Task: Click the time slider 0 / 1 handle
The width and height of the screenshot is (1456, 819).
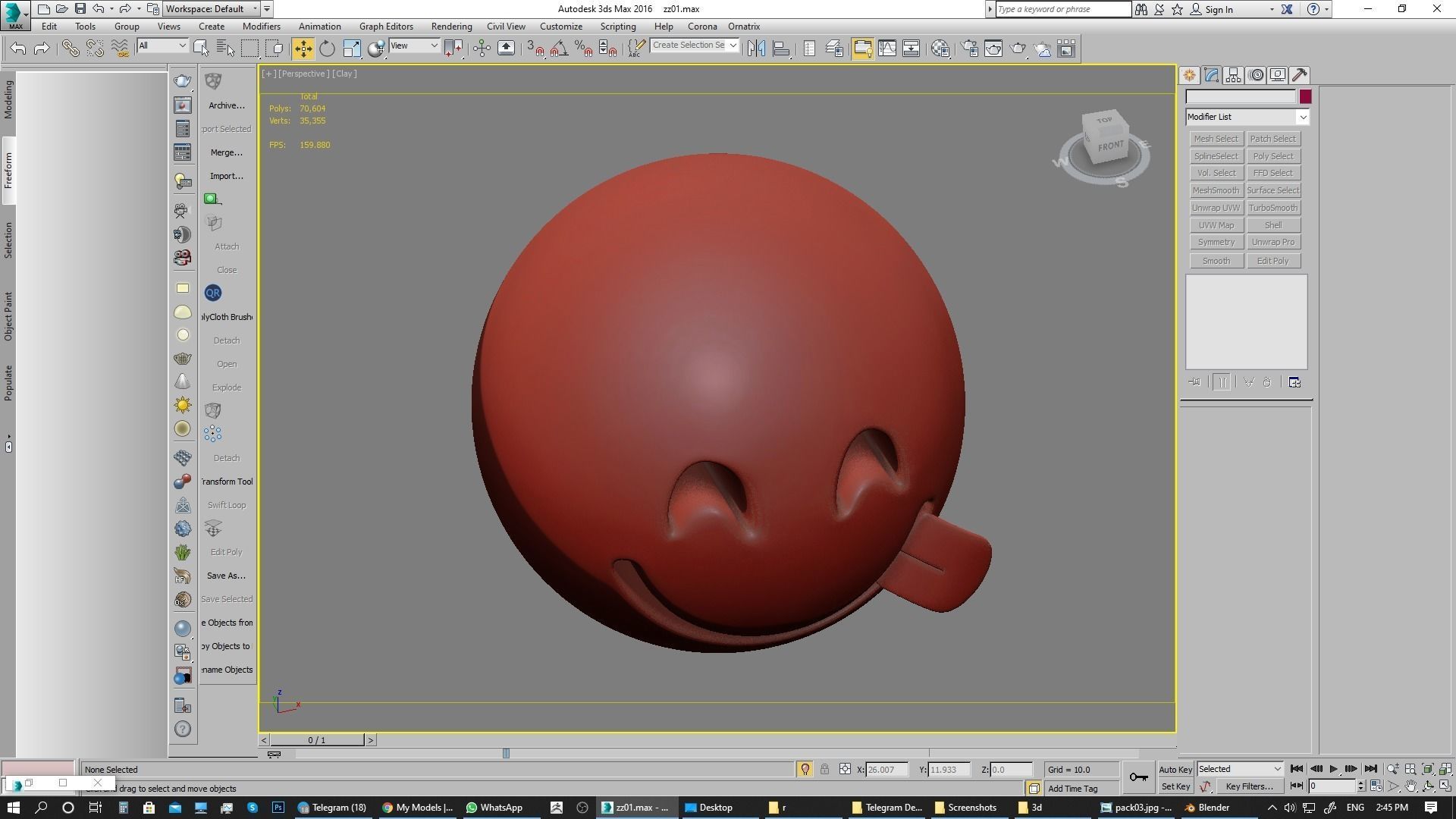Action: coord(317,740)
